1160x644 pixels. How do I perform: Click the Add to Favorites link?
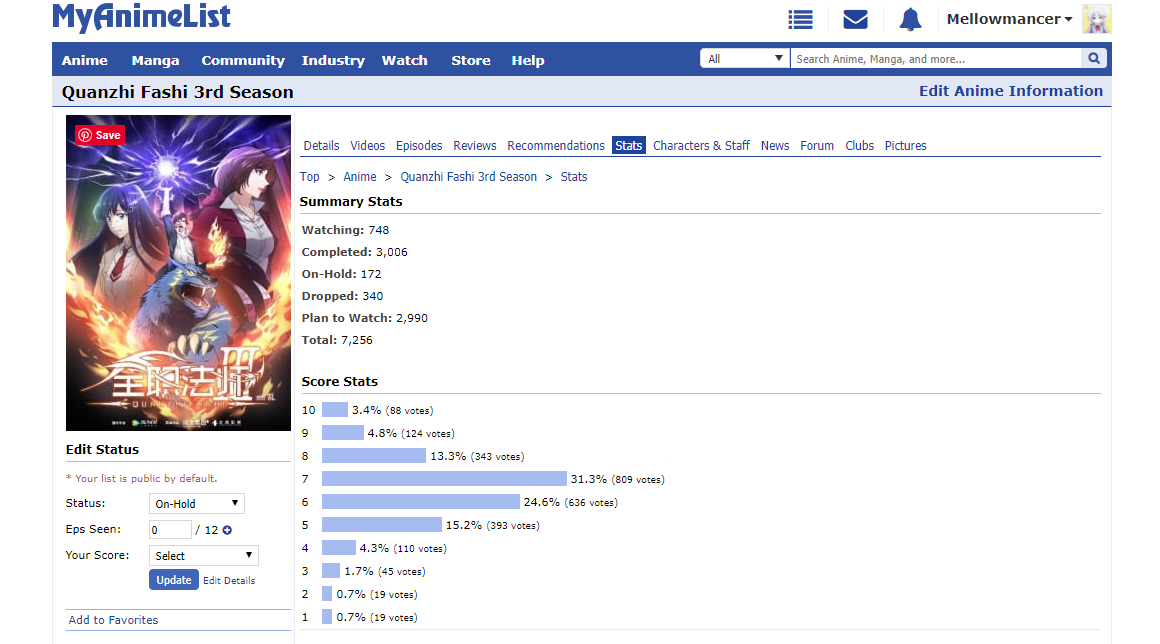coord(113,620)
